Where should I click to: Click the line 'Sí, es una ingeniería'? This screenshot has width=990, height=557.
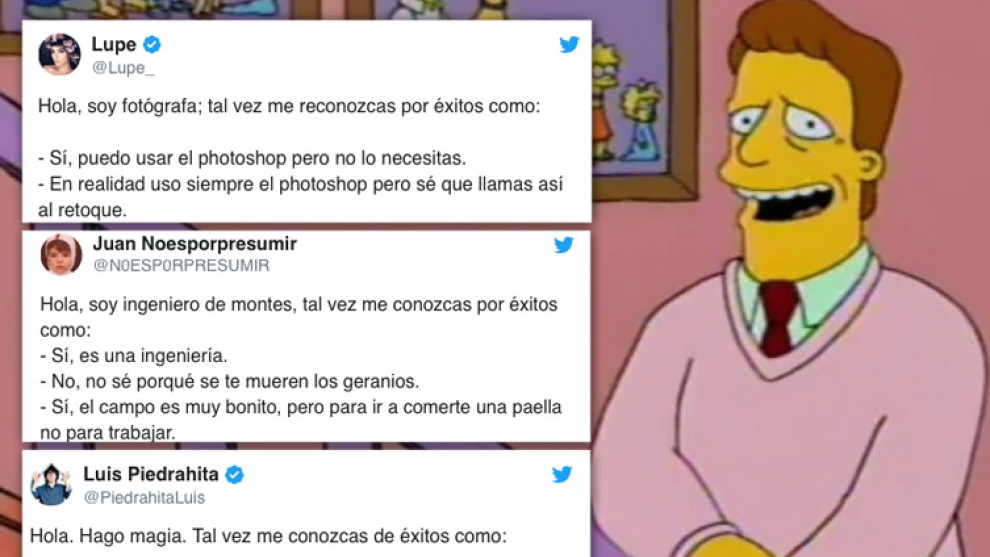[x=133, y=356]
